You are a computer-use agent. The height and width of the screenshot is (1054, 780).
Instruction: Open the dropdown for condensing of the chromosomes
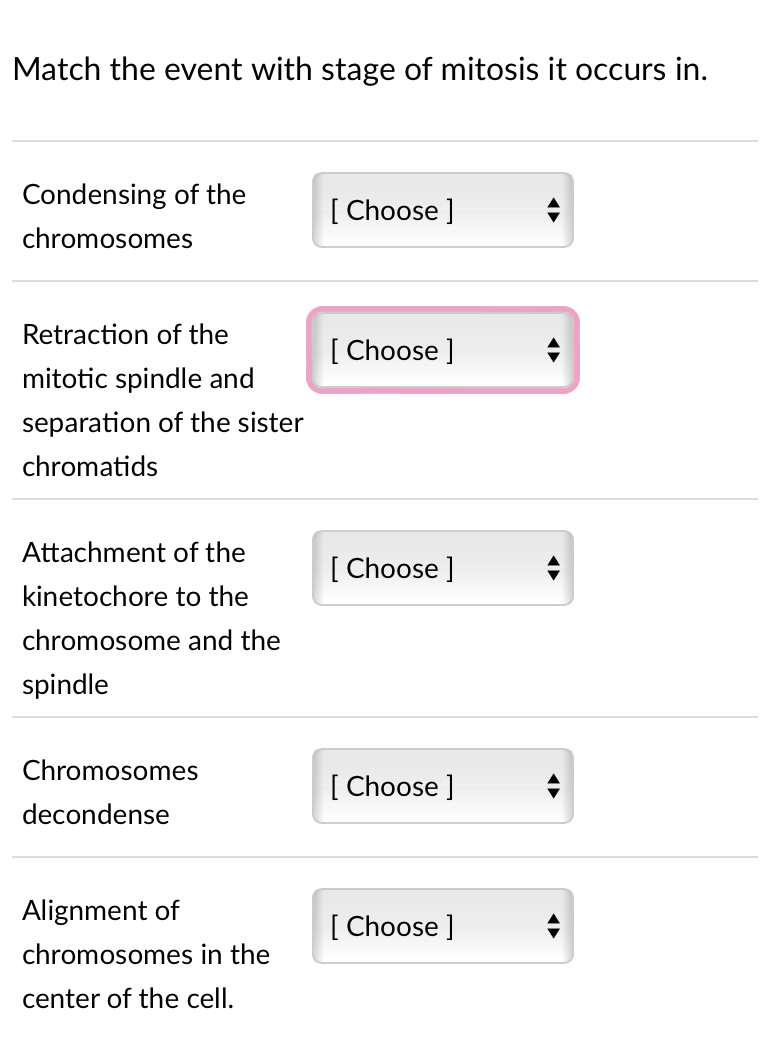tap(443, 210)
